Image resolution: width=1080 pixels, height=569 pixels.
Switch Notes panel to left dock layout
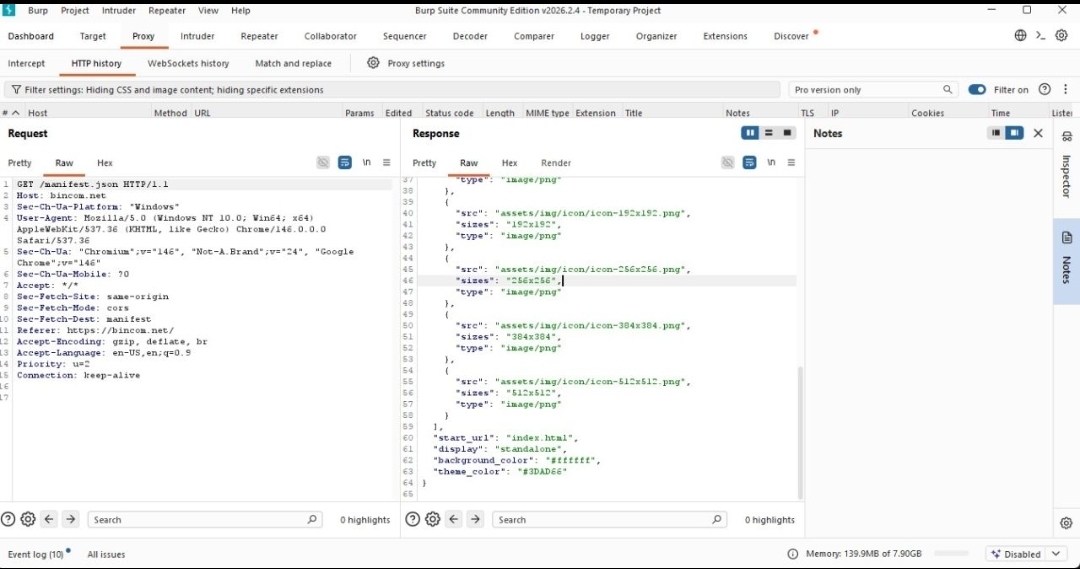(x=996, y=133)
